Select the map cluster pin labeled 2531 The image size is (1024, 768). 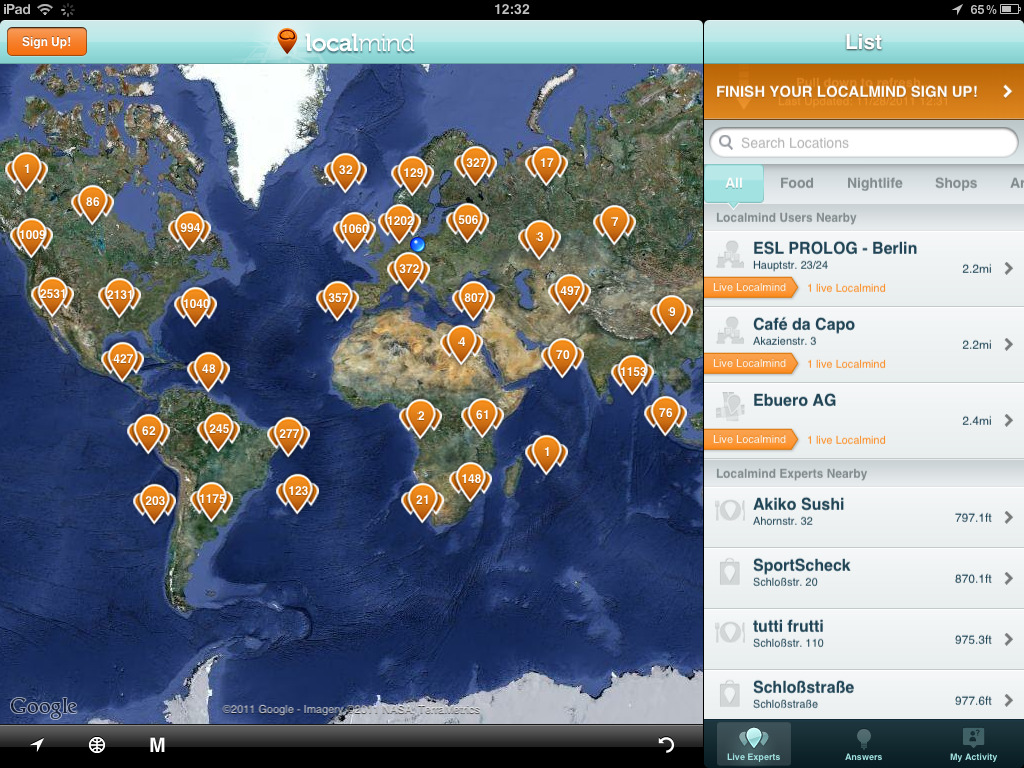coord(52,295)
